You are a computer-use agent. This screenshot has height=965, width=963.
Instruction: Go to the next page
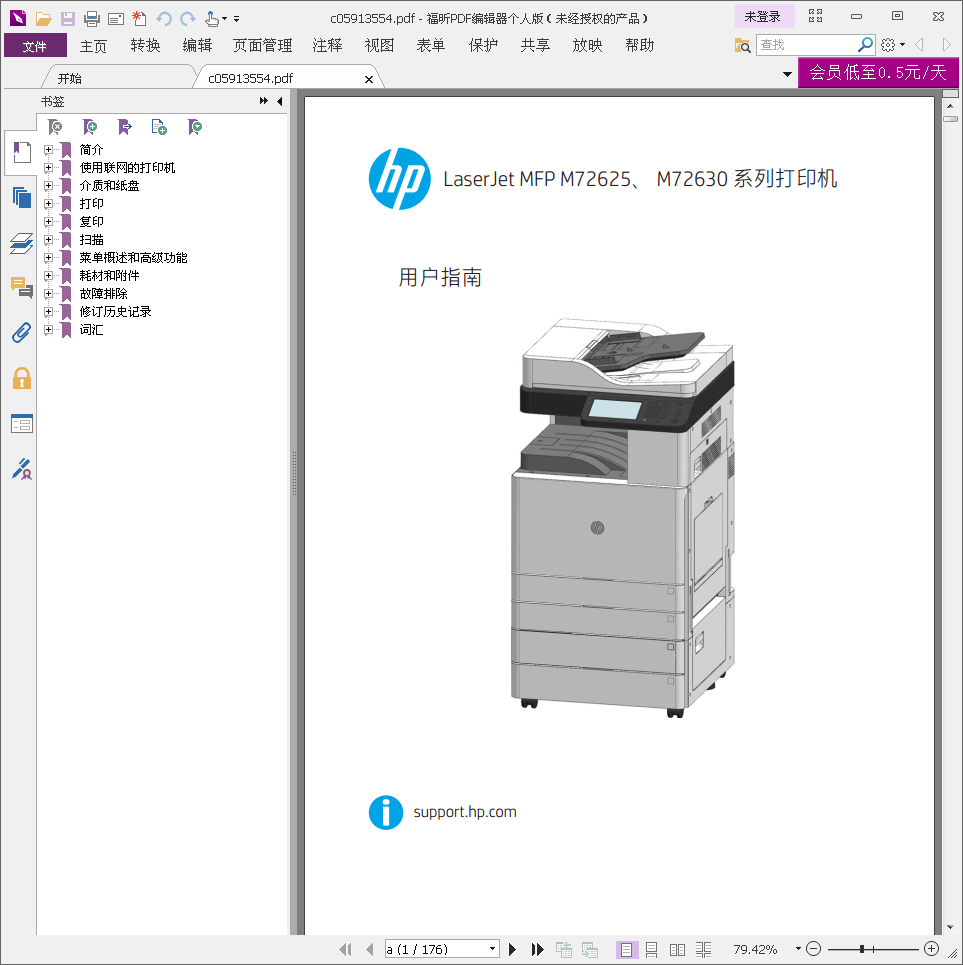coord(513,949)
